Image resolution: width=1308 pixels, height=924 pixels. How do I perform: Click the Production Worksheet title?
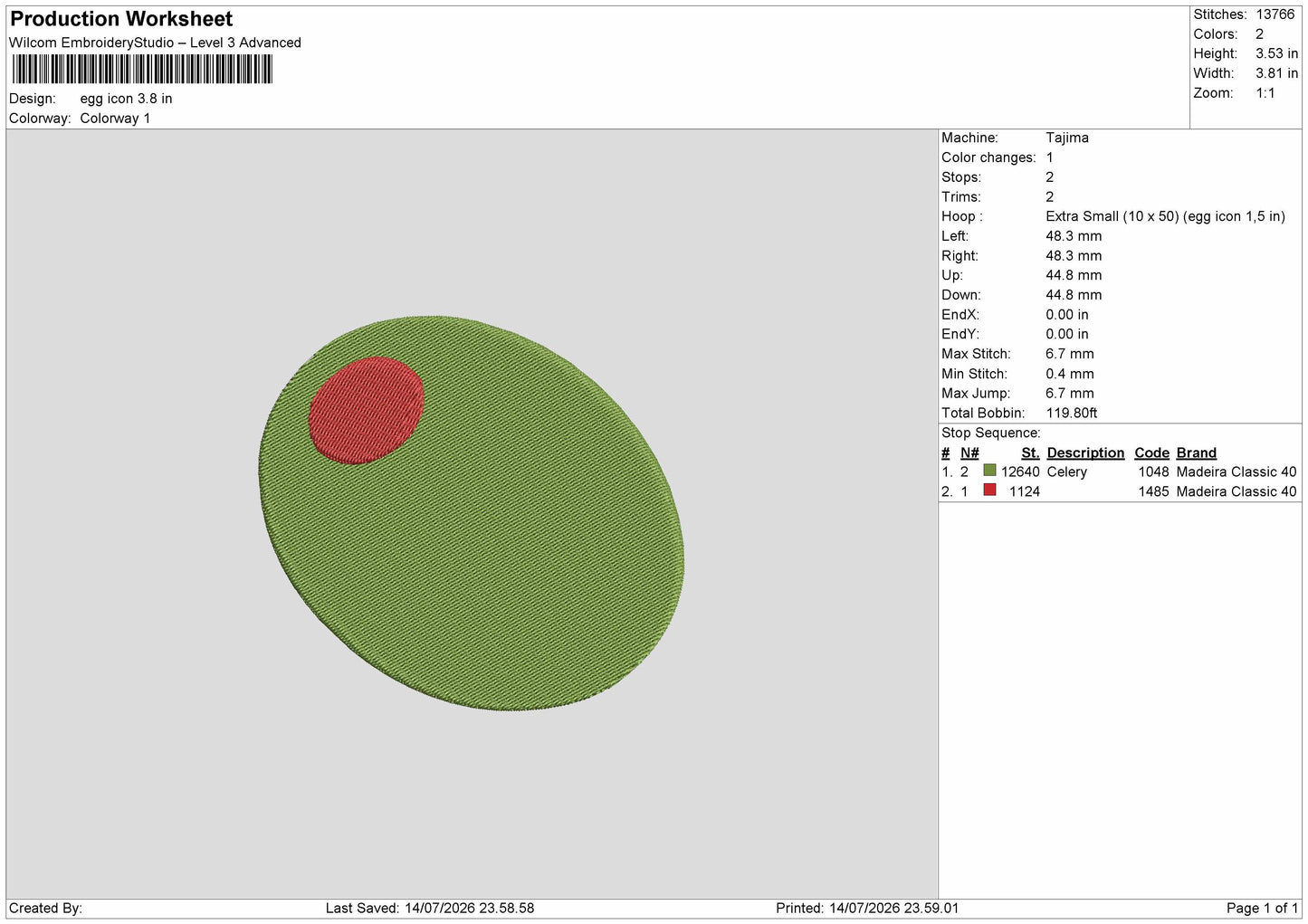121,19
